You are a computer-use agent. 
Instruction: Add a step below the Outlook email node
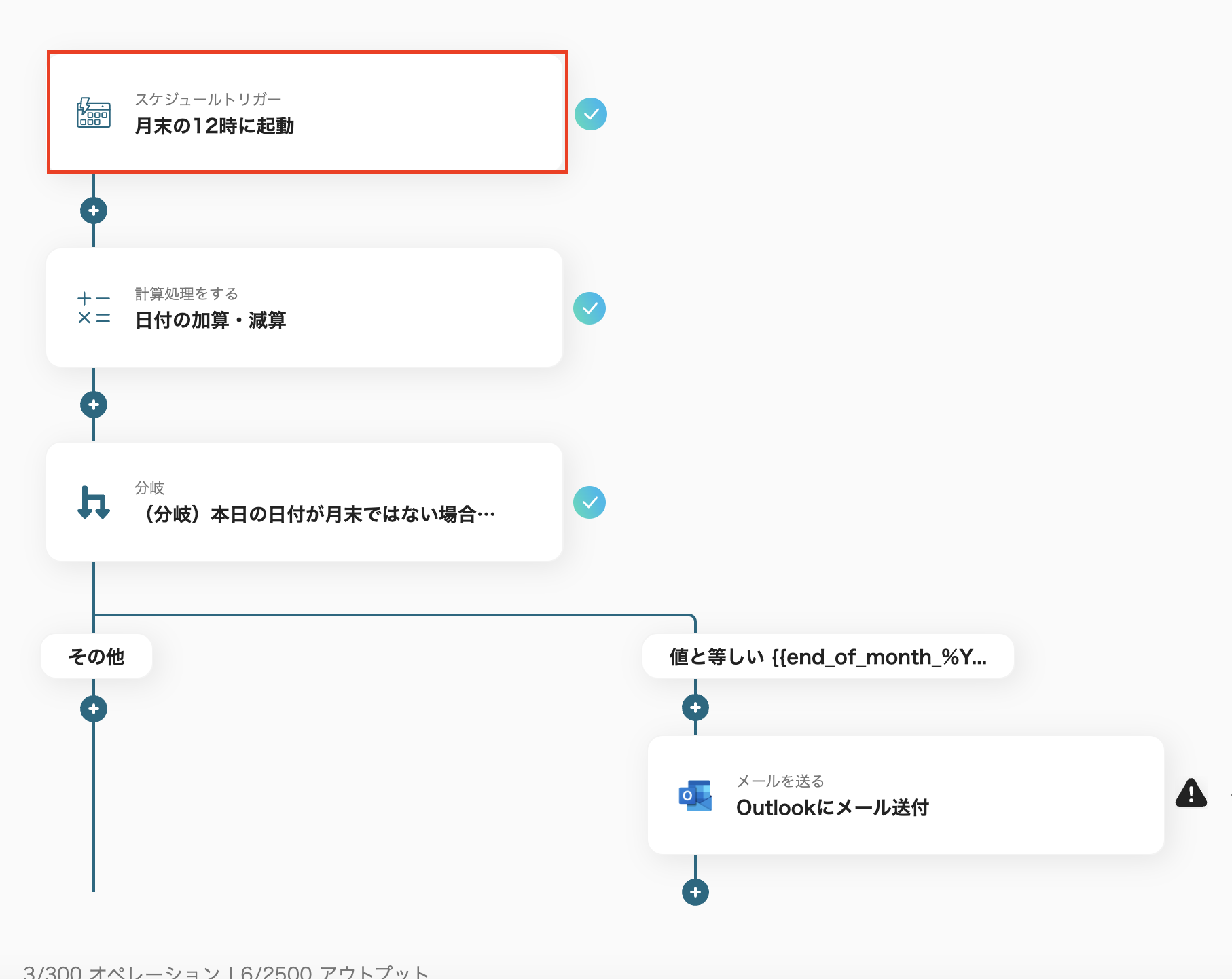pos(695,892)
